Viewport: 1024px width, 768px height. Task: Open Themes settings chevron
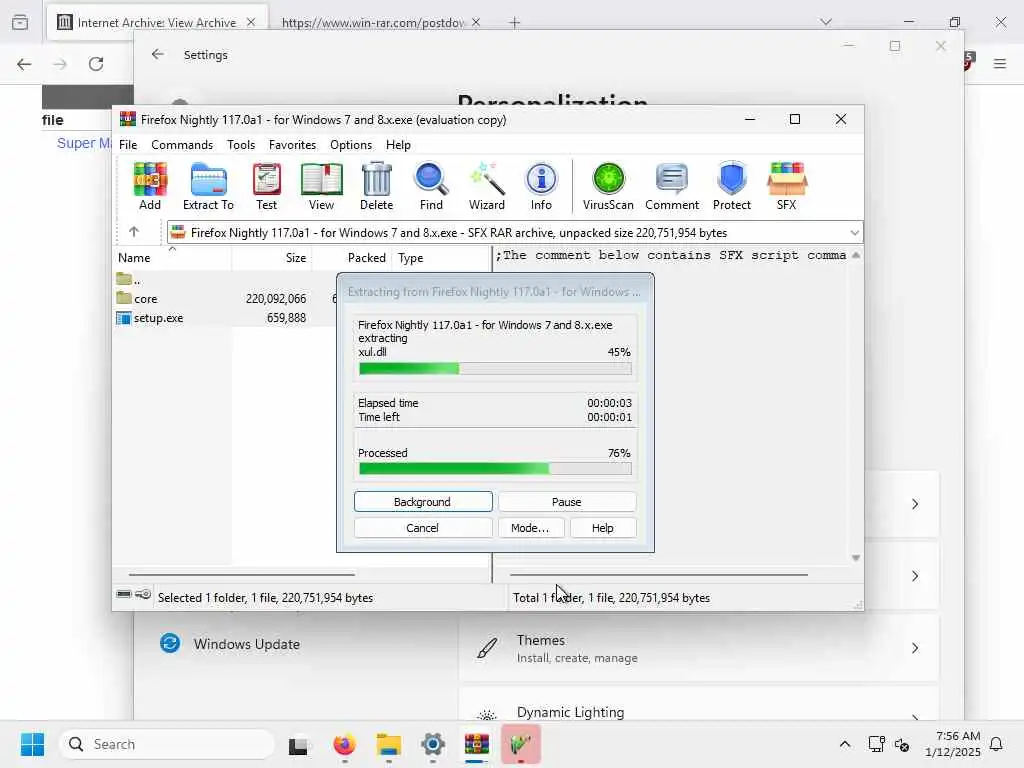(915, 648)
